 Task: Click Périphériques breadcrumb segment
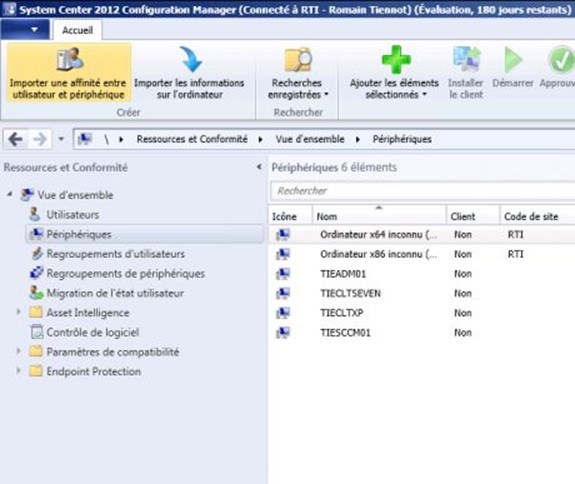[x=402, y=139]
